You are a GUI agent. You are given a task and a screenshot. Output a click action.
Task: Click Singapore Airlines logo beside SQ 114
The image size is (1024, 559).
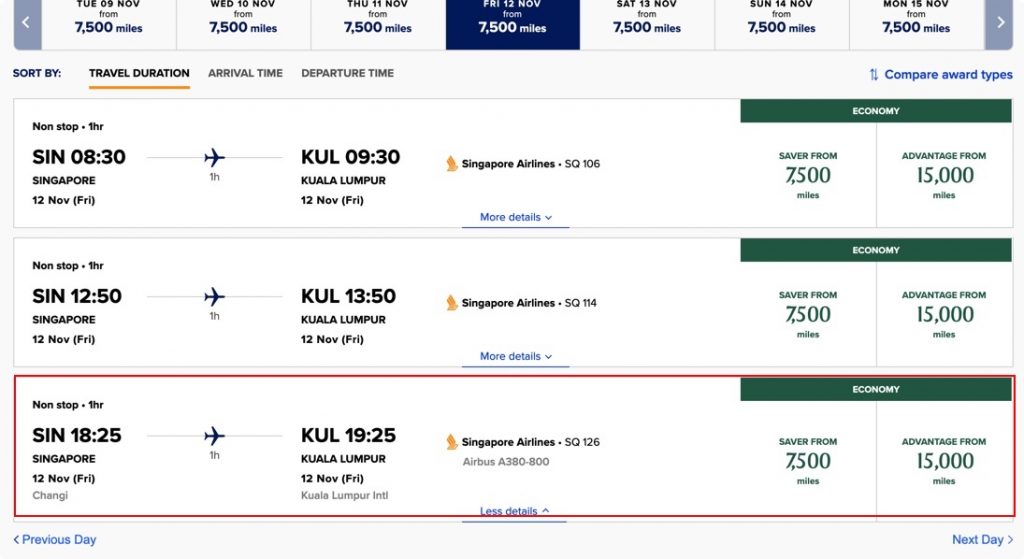(451, 302)
